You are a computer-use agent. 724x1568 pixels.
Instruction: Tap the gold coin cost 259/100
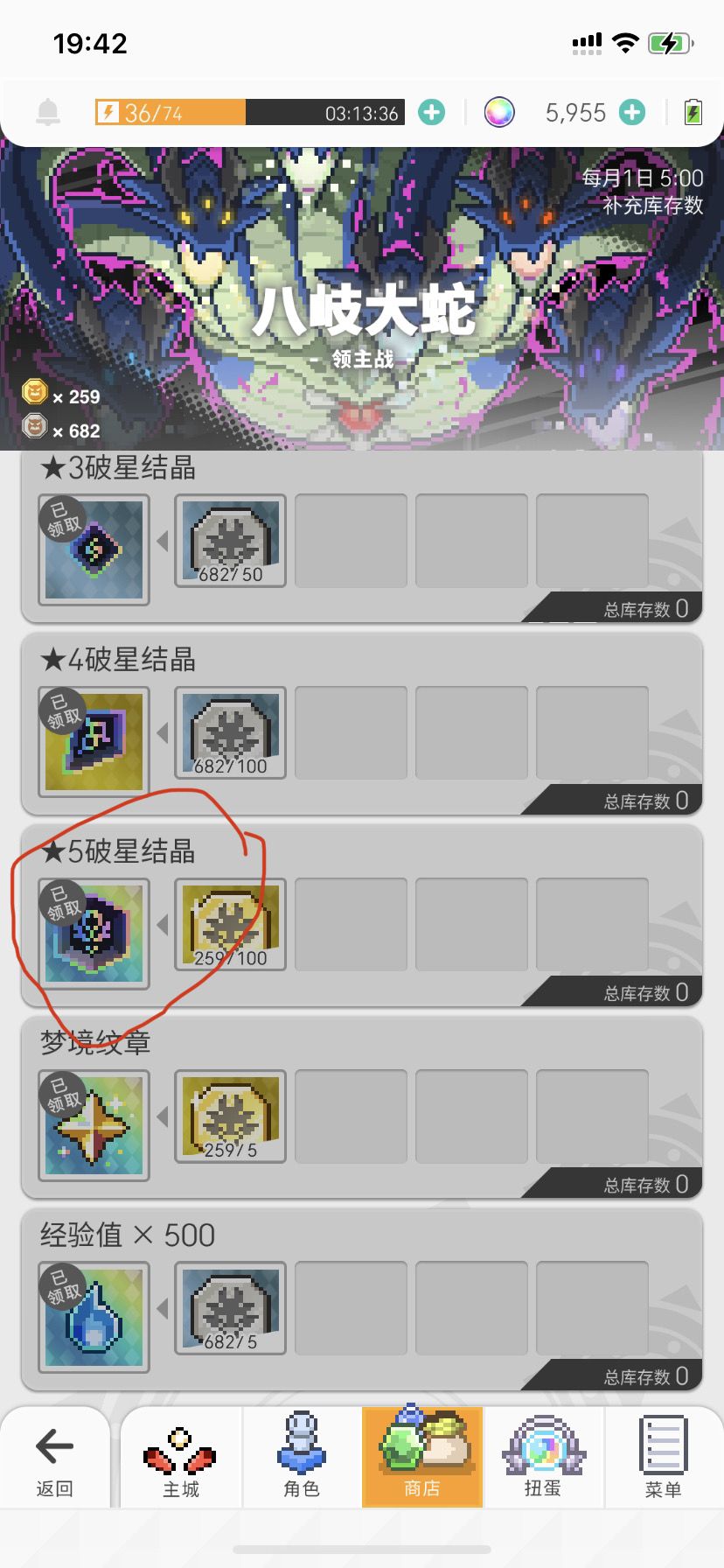click(x=231, y=925)
